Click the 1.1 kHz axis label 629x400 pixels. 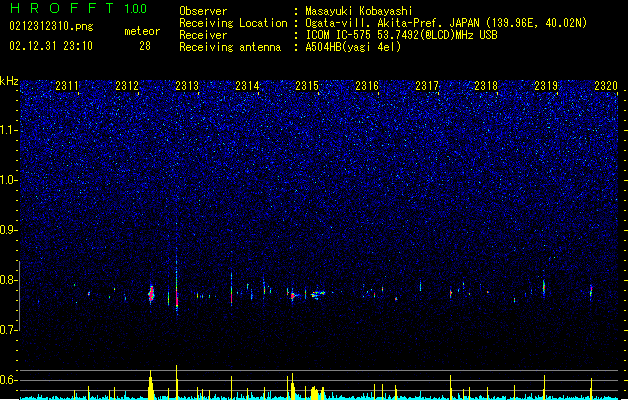(8, 130)
